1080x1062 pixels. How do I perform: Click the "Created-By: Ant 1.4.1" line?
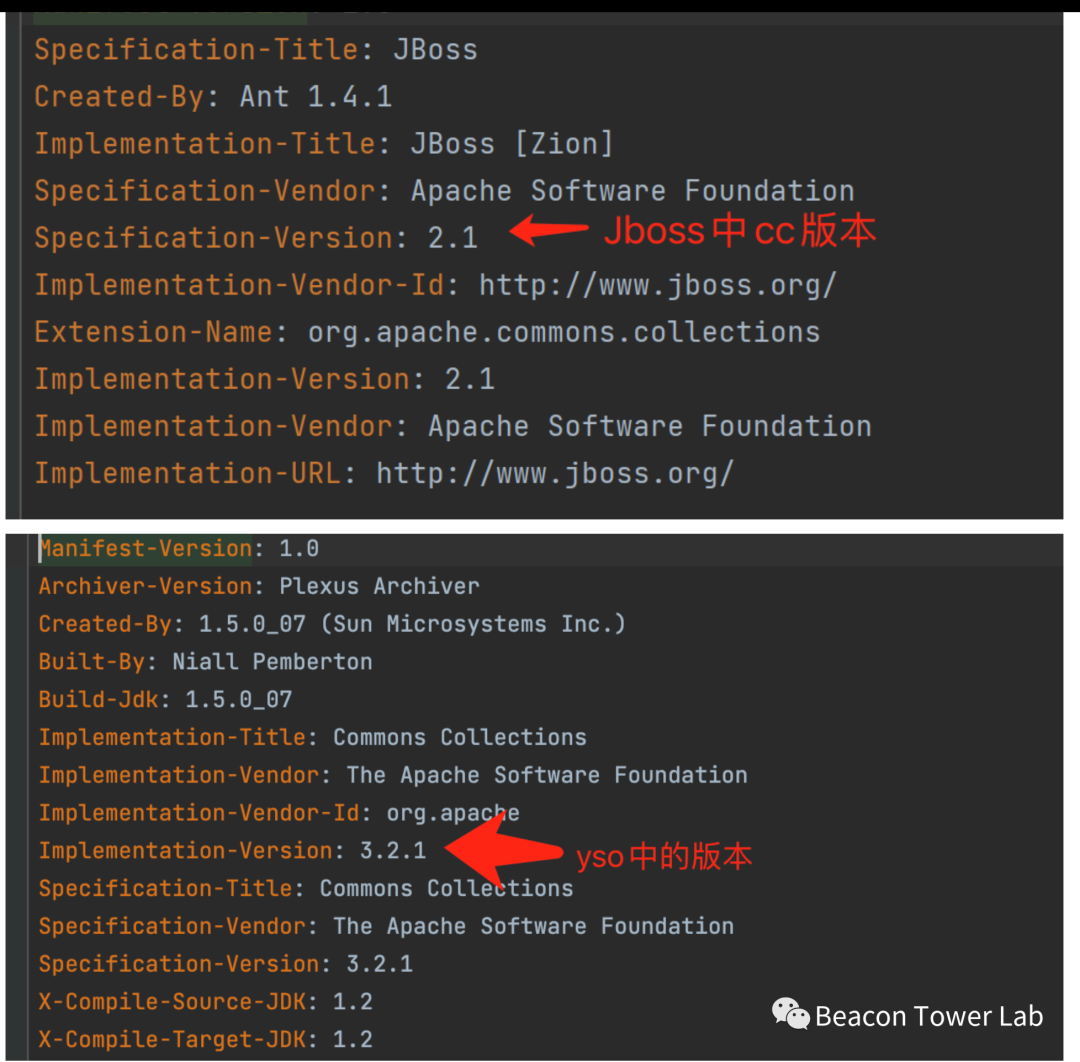(212, 97)
